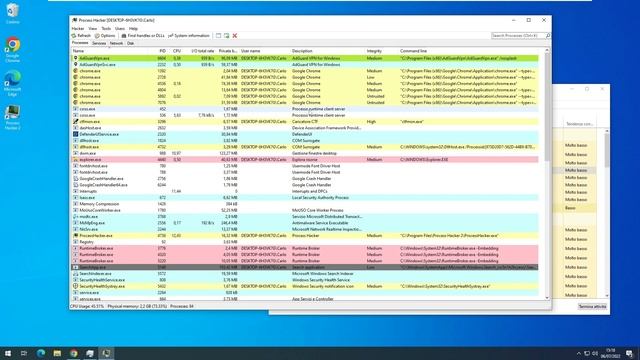Click CPU Usage in the status bar
This screenshot has width=640, height=360.
(87, 306)
